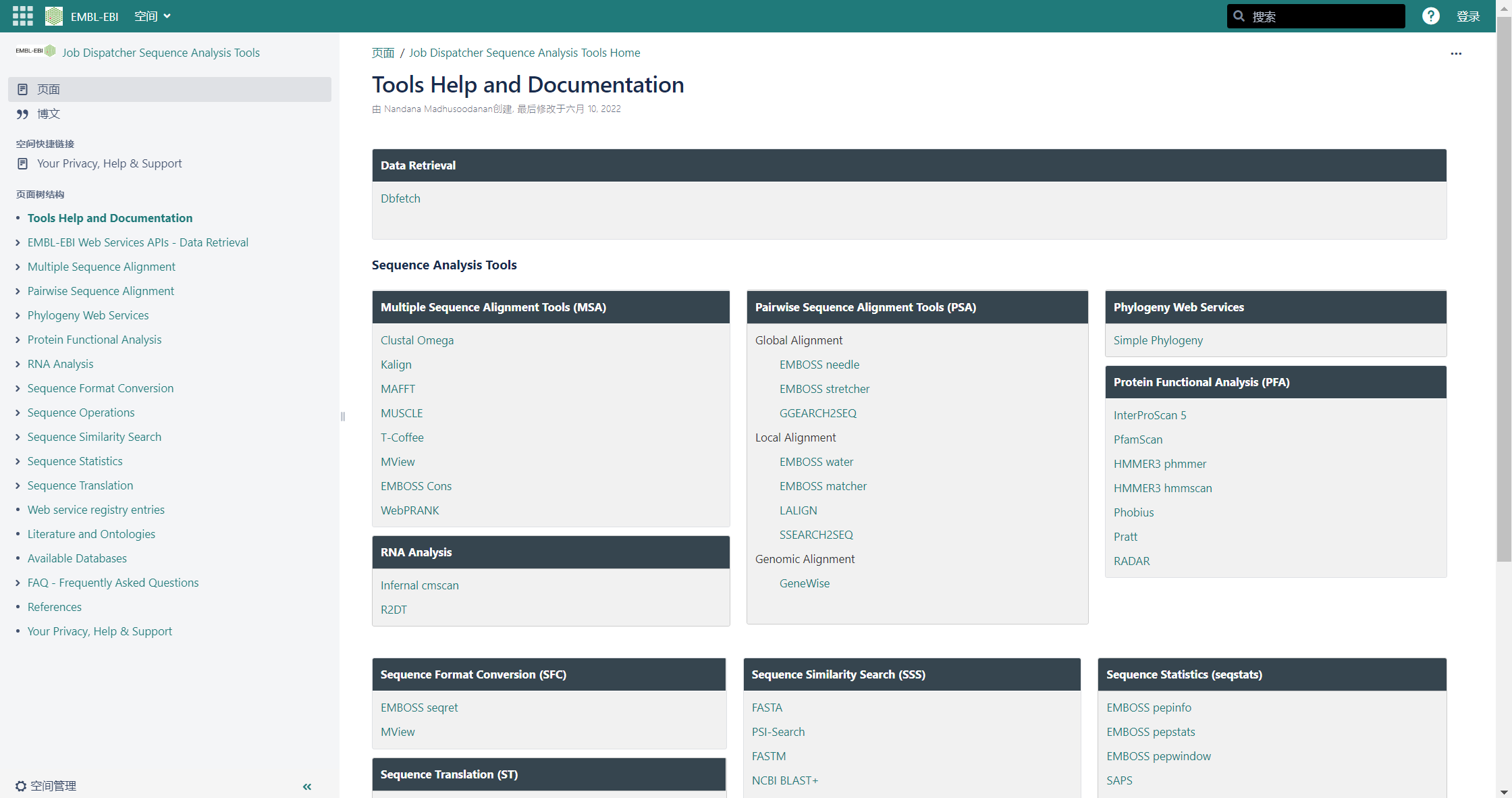Expand Sequence Format Conversion tree node
1512x798 pixels.
pos(18,388)
